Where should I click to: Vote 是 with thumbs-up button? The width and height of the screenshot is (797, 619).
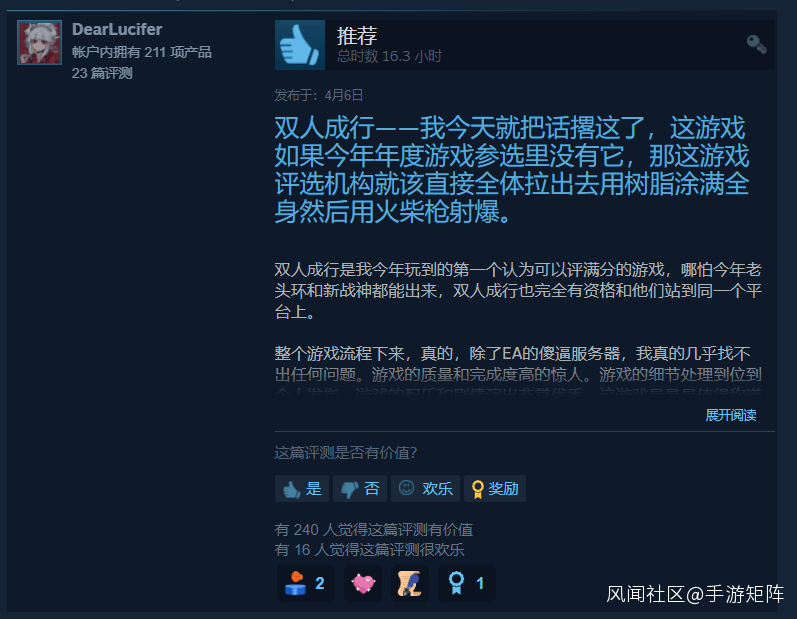302,488
